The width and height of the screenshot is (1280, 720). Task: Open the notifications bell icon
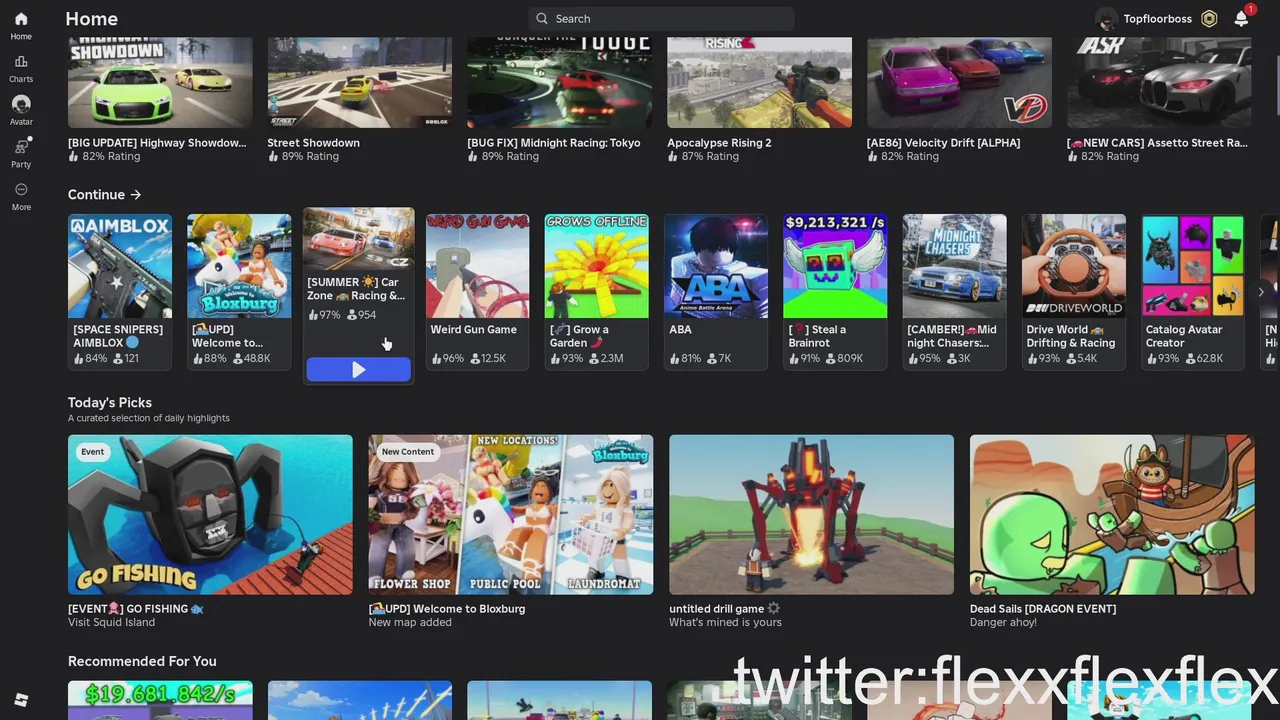(1241, 19)
